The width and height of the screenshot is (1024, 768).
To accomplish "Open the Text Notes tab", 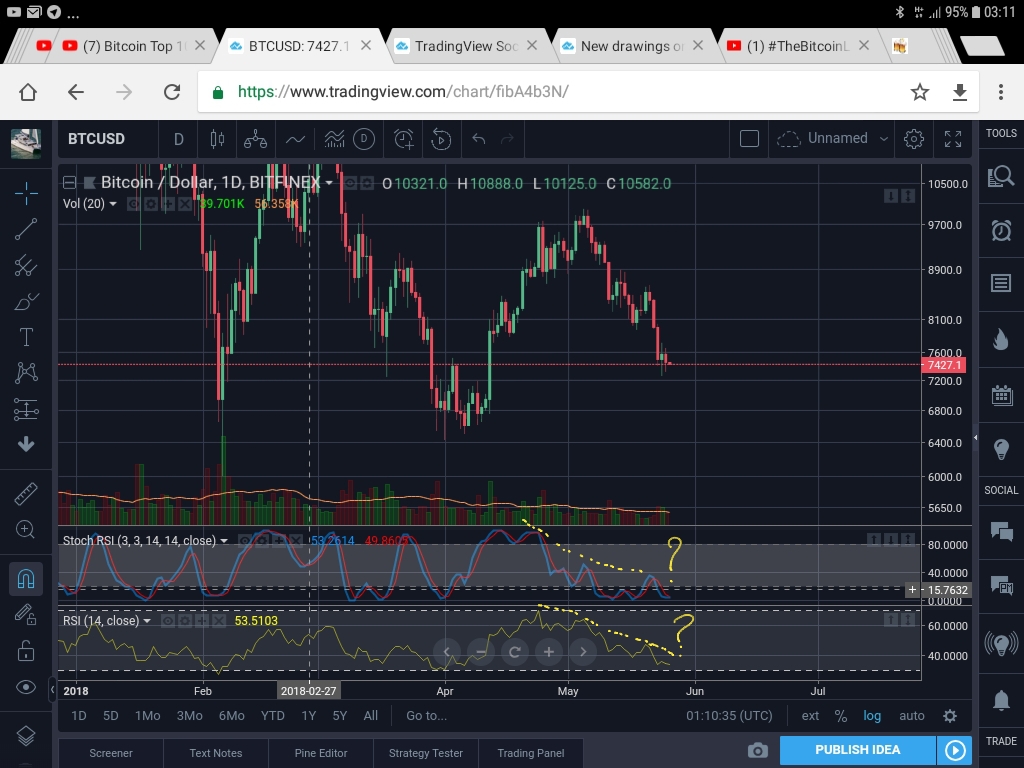I will 216,753.
